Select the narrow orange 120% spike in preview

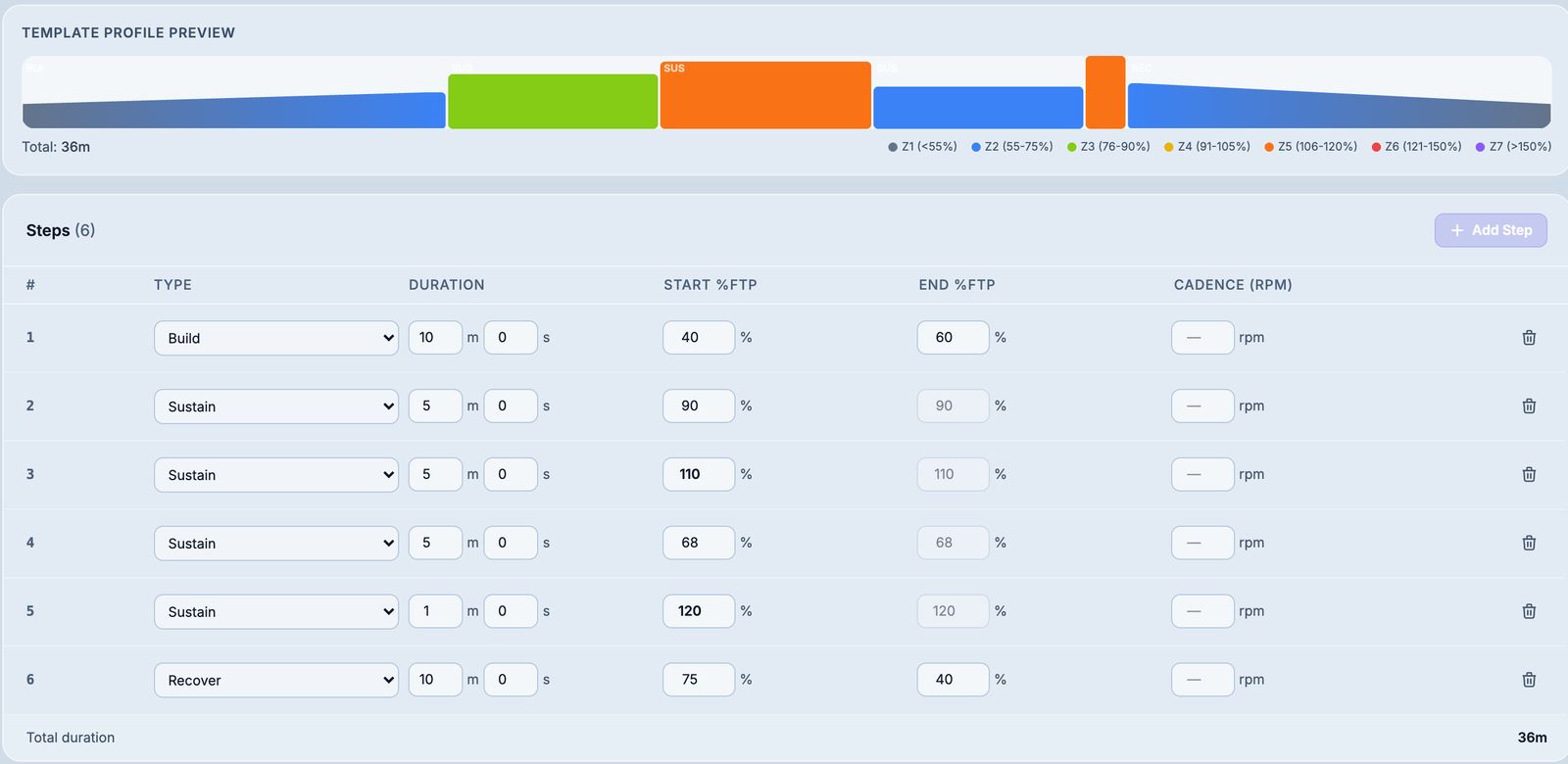(x=1105, y=92)
